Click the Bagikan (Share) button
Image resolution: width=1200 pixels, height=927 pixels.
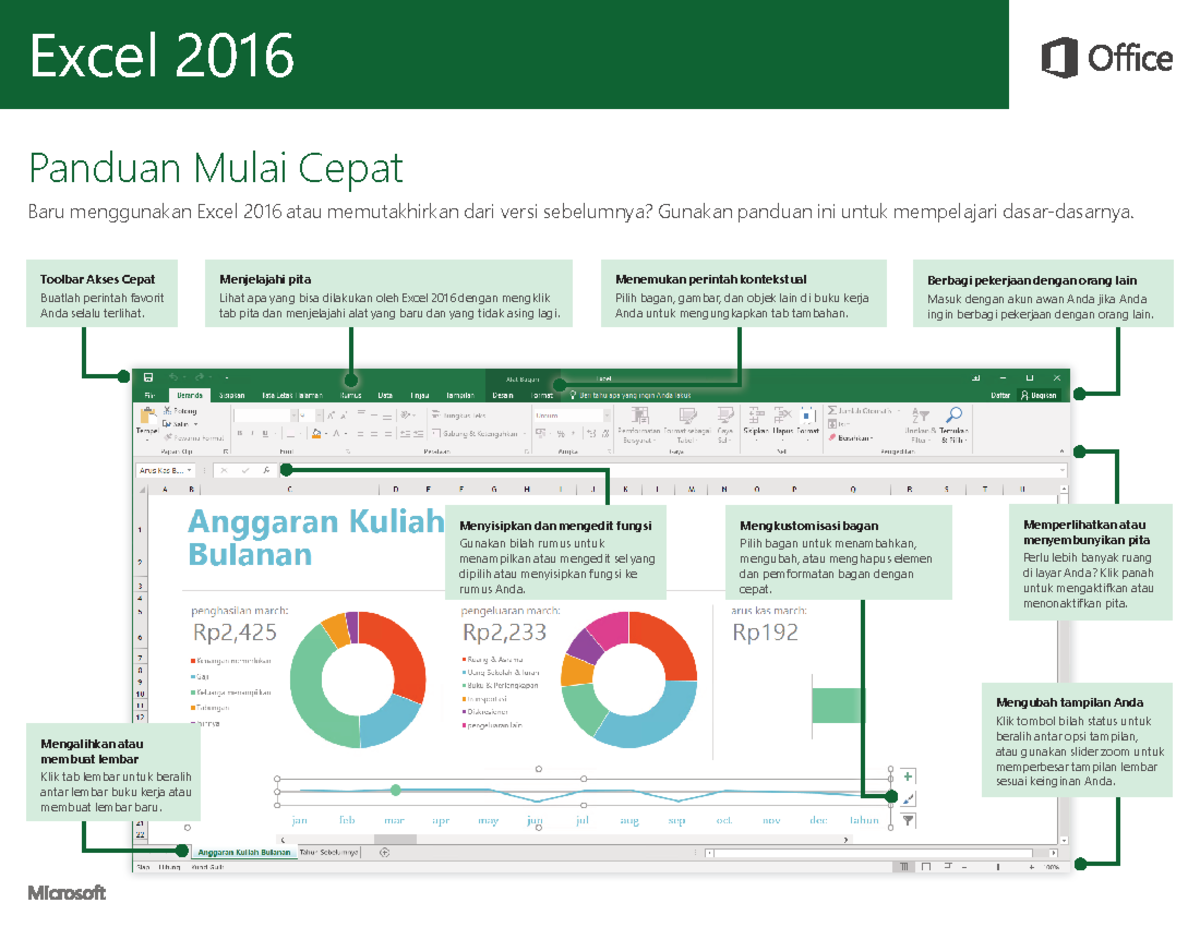(1038, 395)
